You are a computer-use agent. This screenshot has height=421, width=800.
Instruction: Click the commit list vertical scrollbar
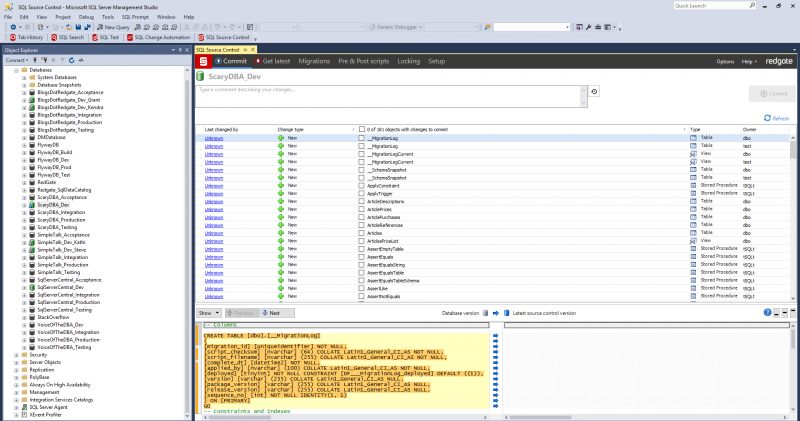(x=793, y=217)
